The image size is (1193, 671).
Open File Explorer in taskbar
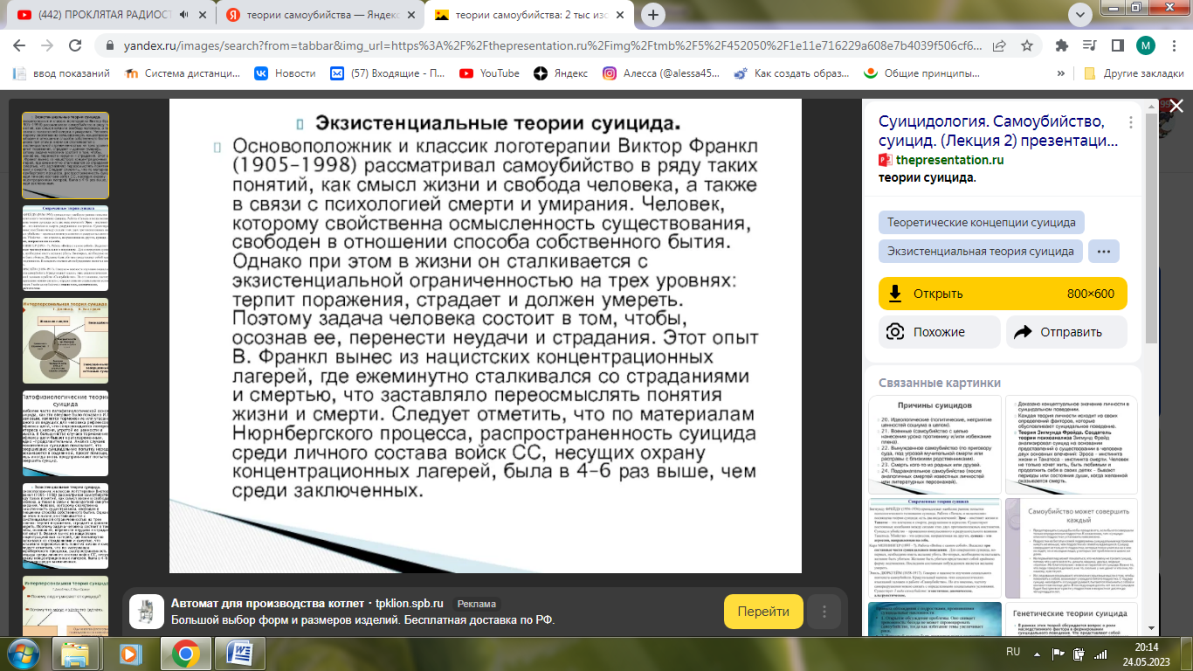[x=75, y=654]
